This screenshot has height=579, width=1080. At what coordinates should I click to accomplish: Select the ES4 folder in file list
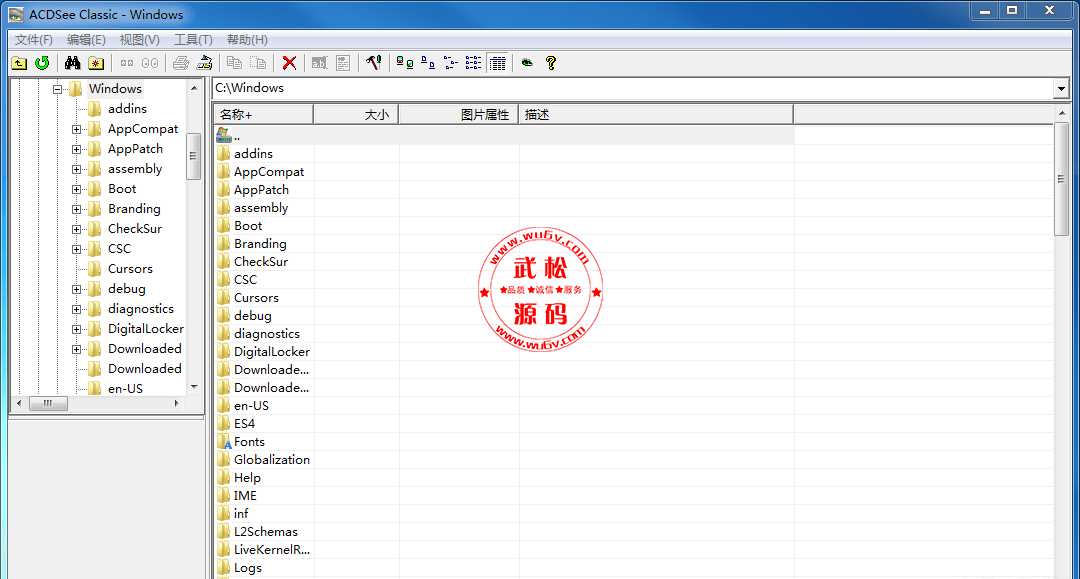[x=245, y=423]
